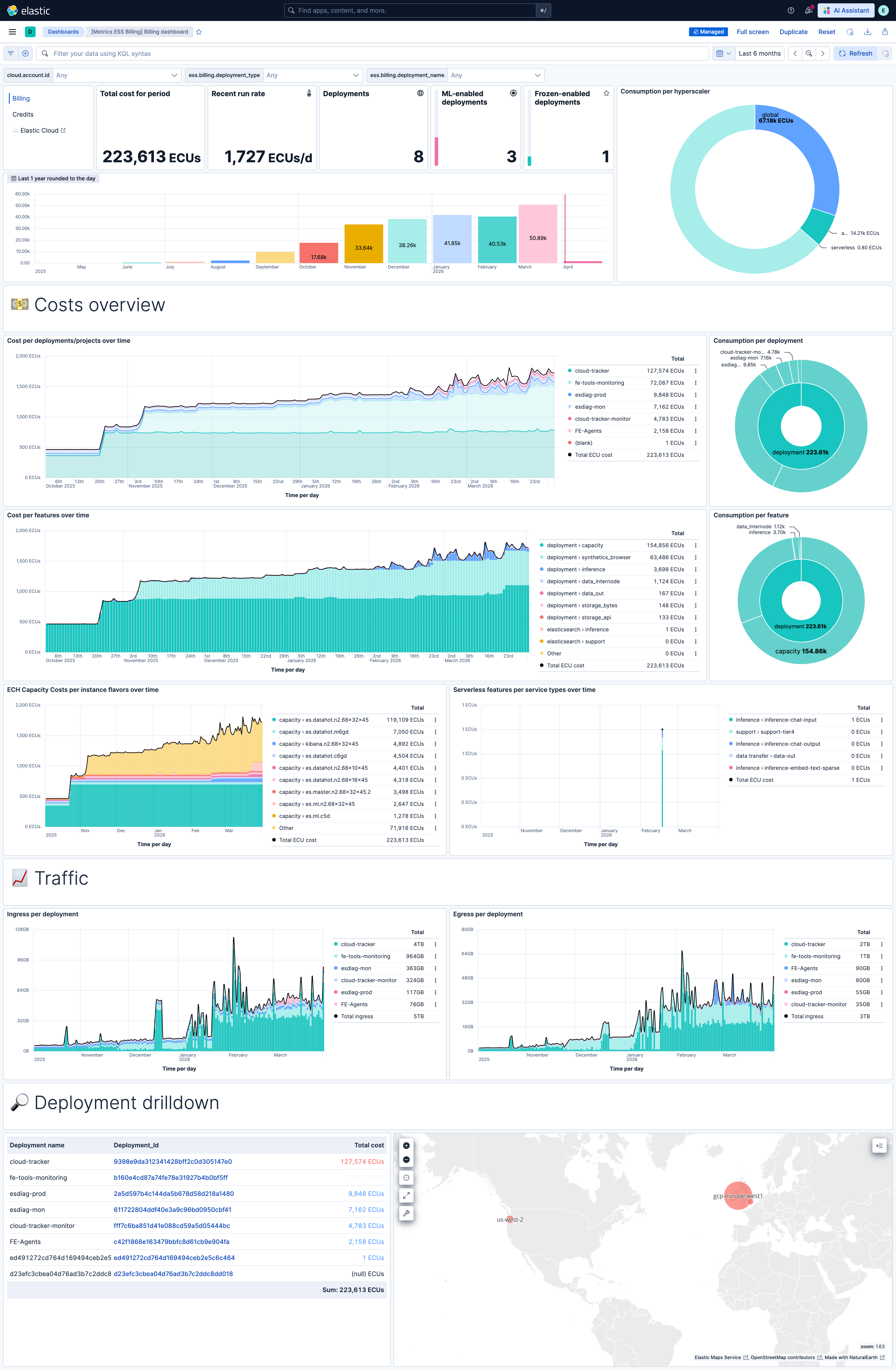Open options for esdiag-mon cost legend
The width and height of the screenshot is (896, 1370).
coord(695,407)
